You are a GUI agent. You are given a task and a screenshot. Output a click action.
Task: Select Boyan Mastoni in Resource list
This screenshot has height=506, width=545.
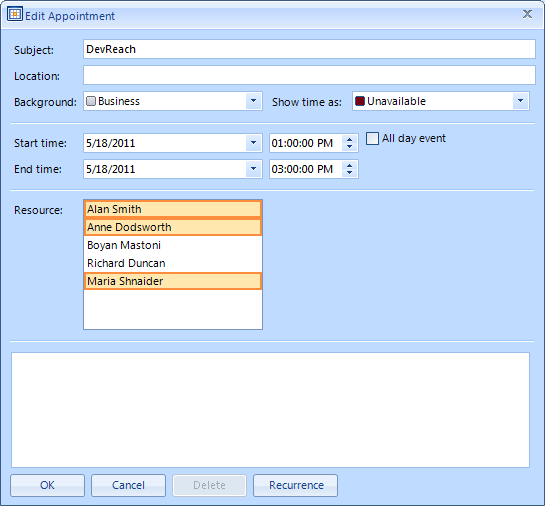pos(173,245)
